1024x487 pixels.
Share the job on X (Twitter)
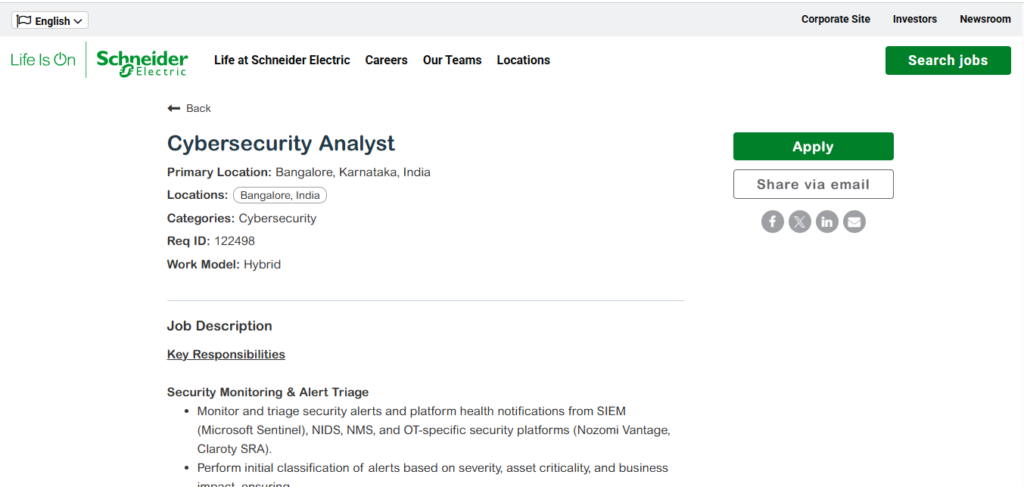click(x=799, y=222)
